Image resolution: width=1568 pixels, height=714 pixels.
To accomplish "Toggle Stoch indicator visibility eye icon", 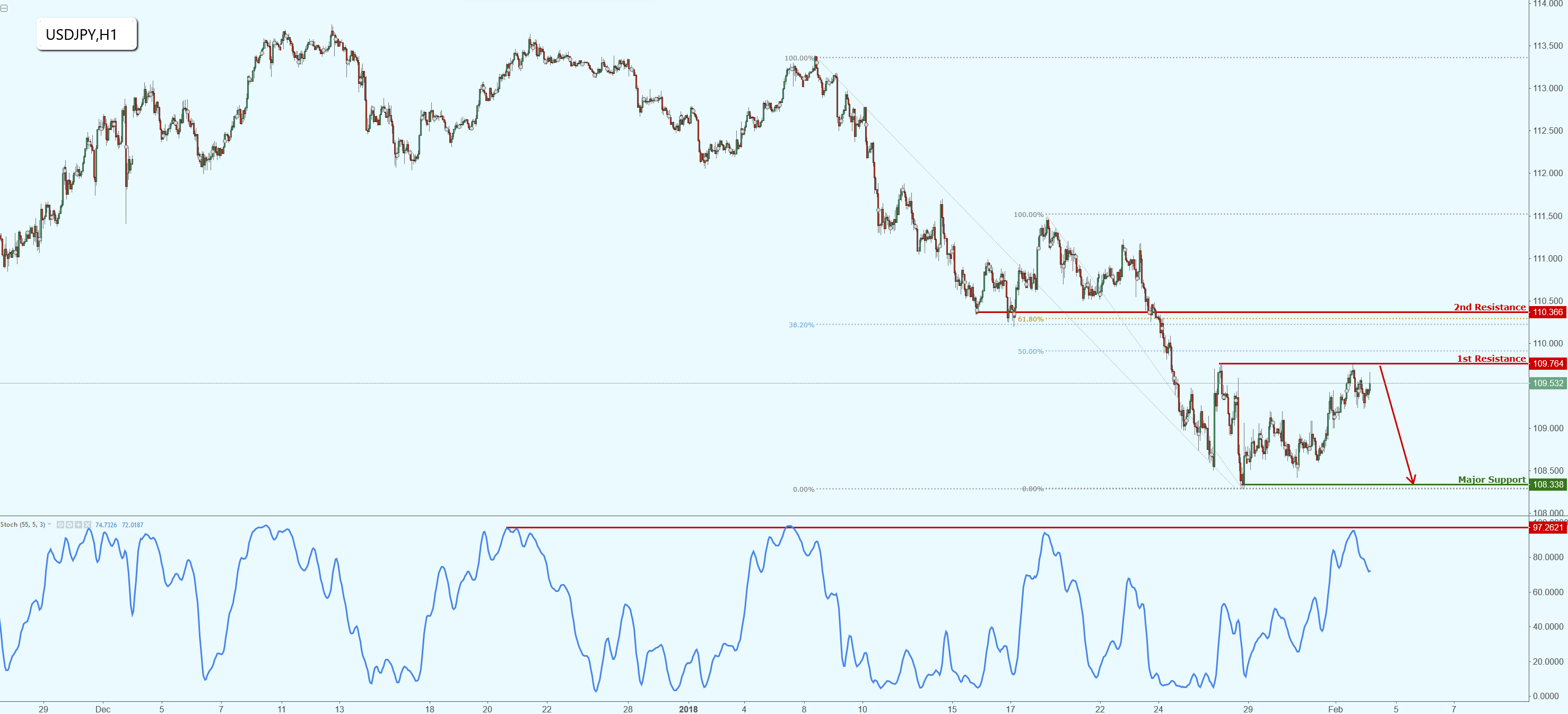I will [60, 525].
